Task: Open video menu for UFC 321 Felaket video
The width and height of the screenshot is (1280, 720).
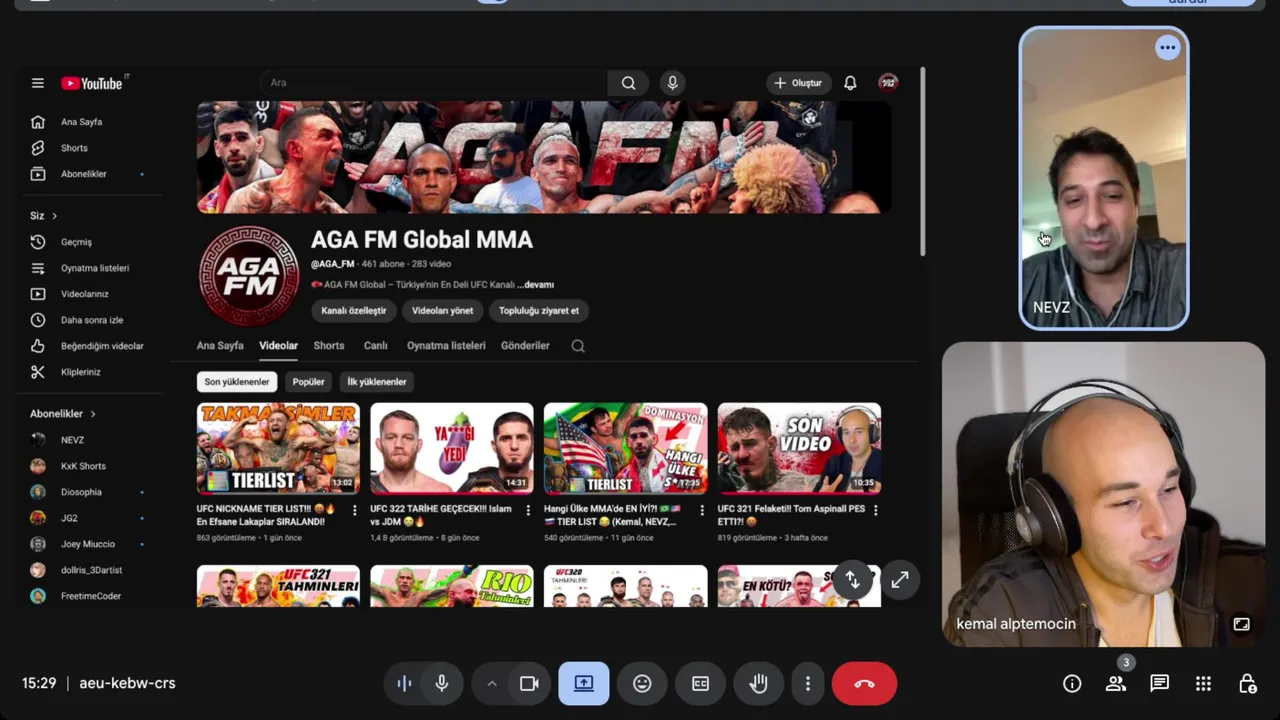Action: point(875,510)
